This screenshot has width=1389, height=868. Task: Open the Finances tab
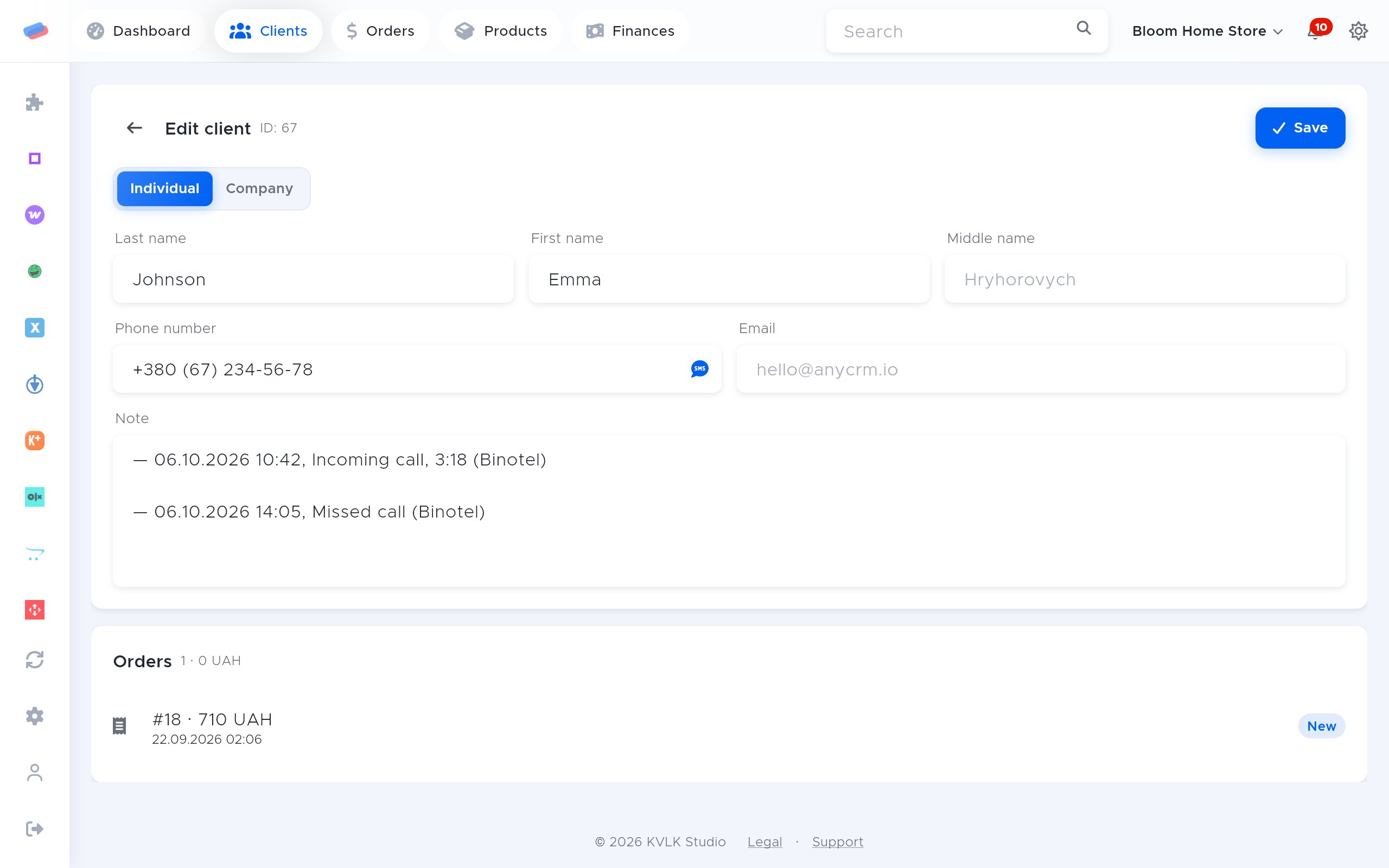click(x=629, y=31)
